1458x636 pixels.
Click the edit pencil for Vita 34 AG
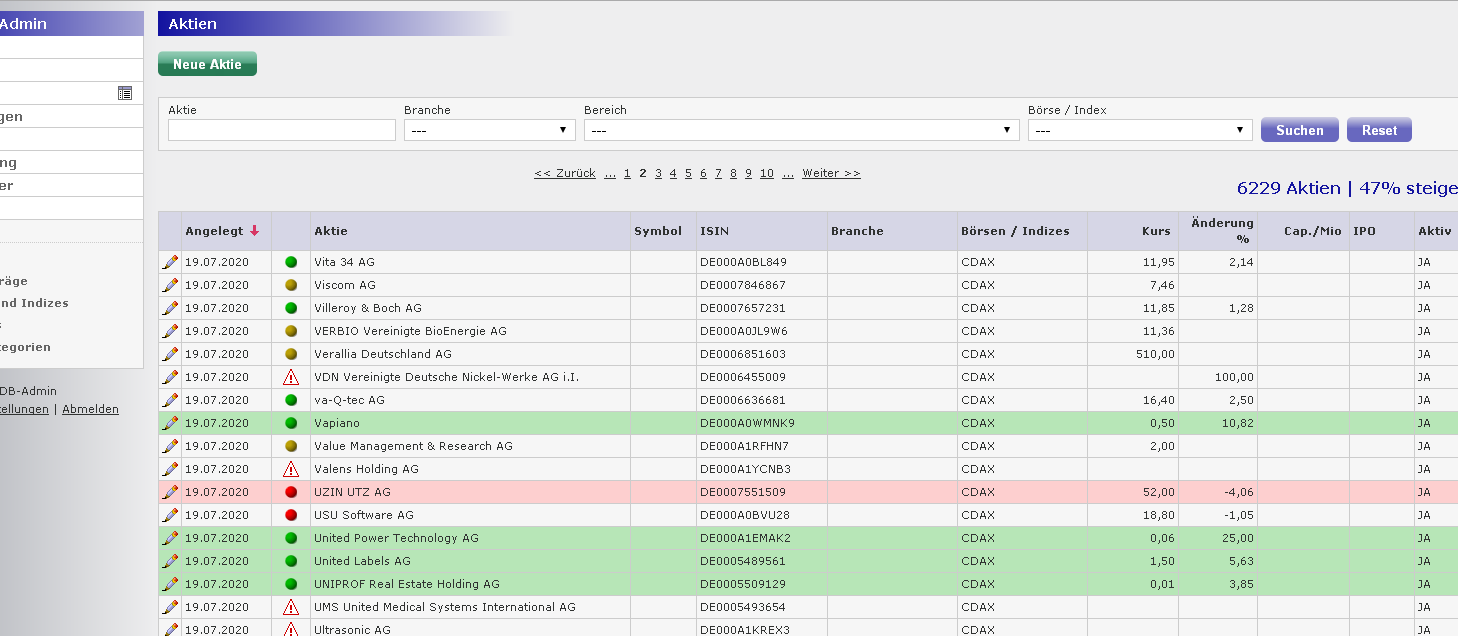pos(170,262)
